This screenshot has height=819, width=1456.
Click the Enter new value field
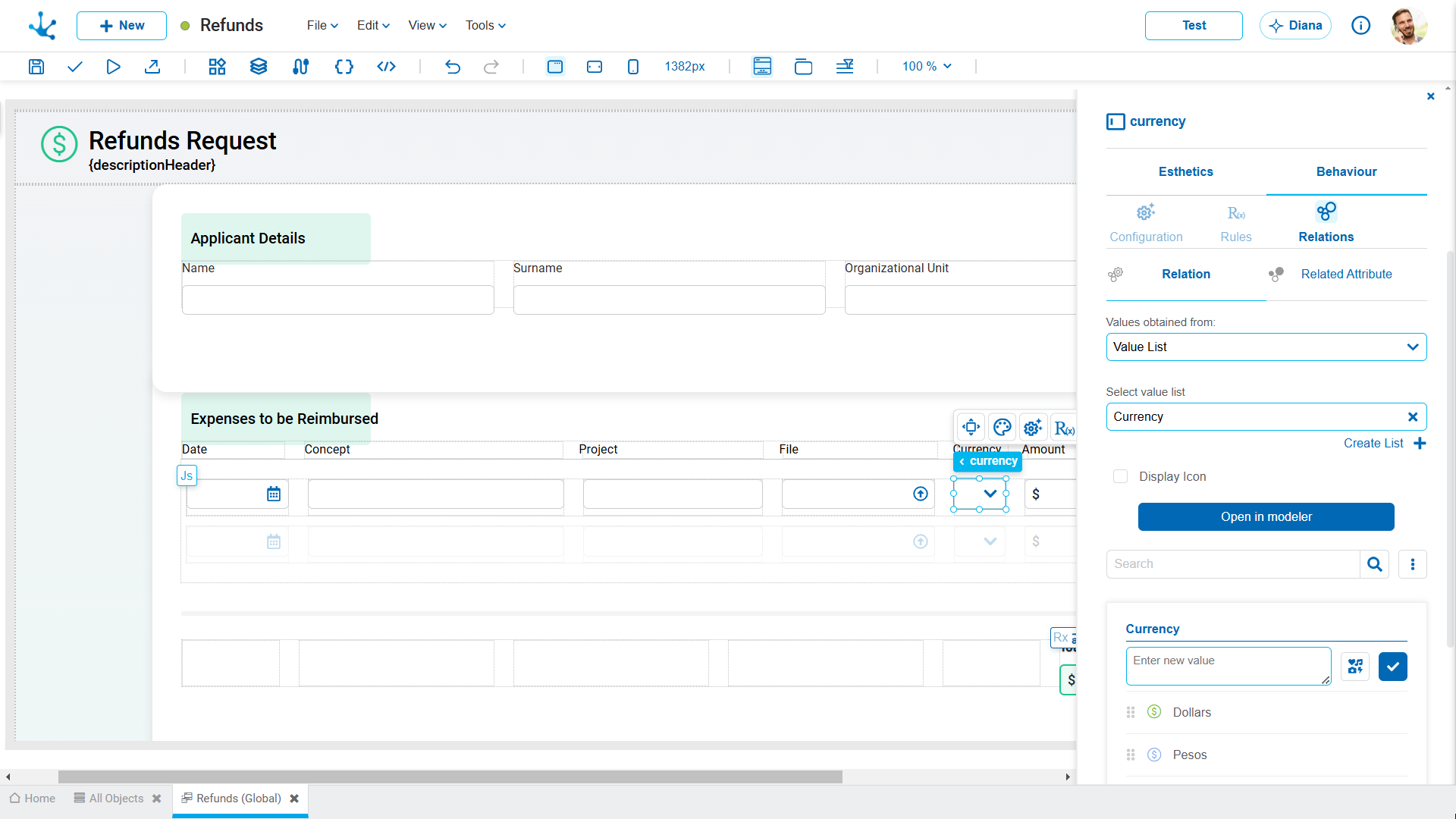tap(1228, 667)
